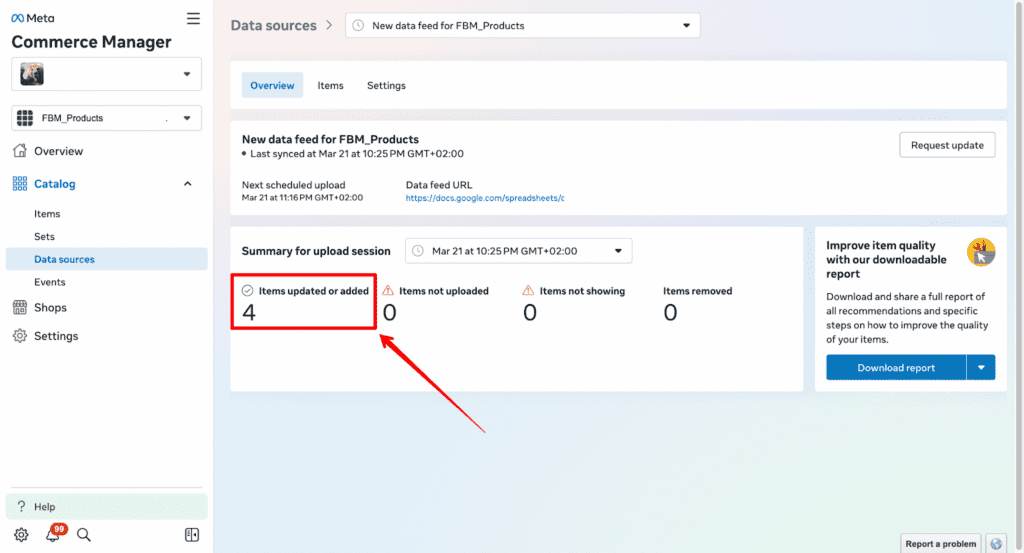Expand the Download report arrow dropdown

pos(981,368)
